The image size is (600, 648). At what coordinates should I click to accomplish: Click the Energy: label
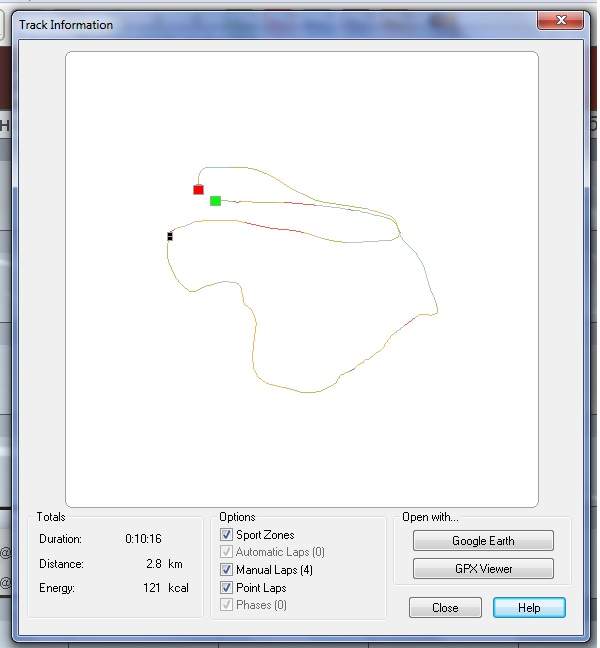57,588
